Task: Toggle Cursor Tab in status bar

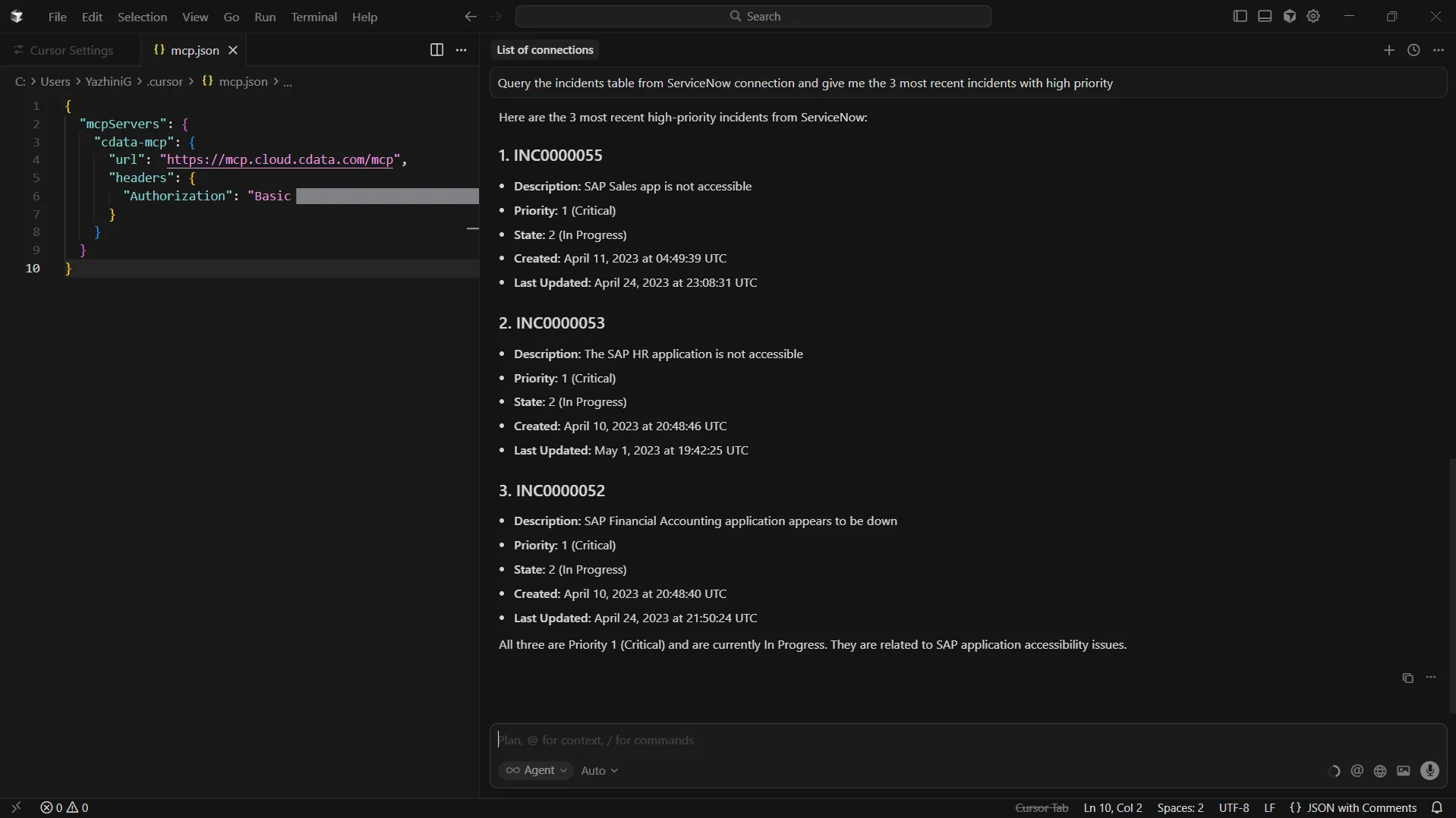Action: (1042, 808)
